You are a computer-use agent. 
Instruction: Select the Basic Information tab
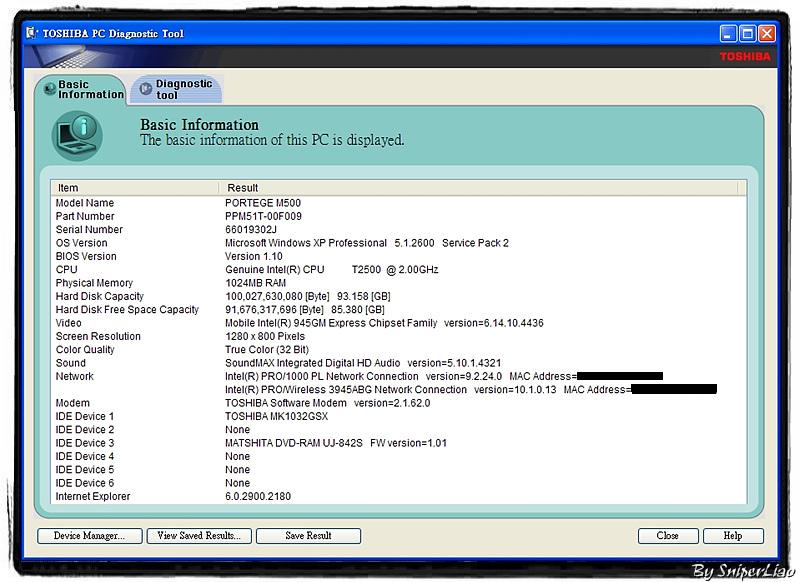tap(81, 90)
